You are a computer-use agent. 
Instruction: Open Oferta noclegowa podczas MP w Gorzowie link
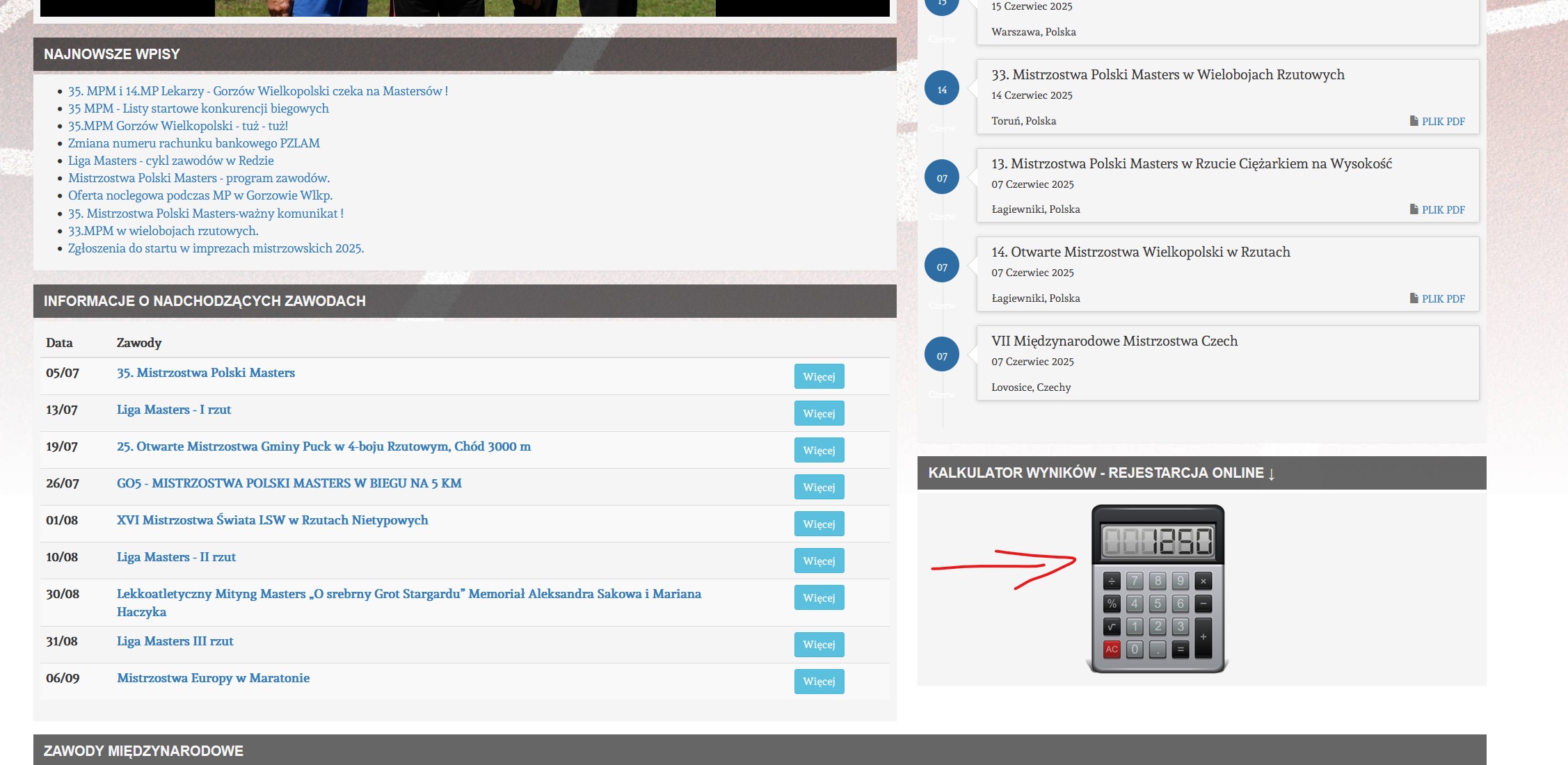point(200,195)
